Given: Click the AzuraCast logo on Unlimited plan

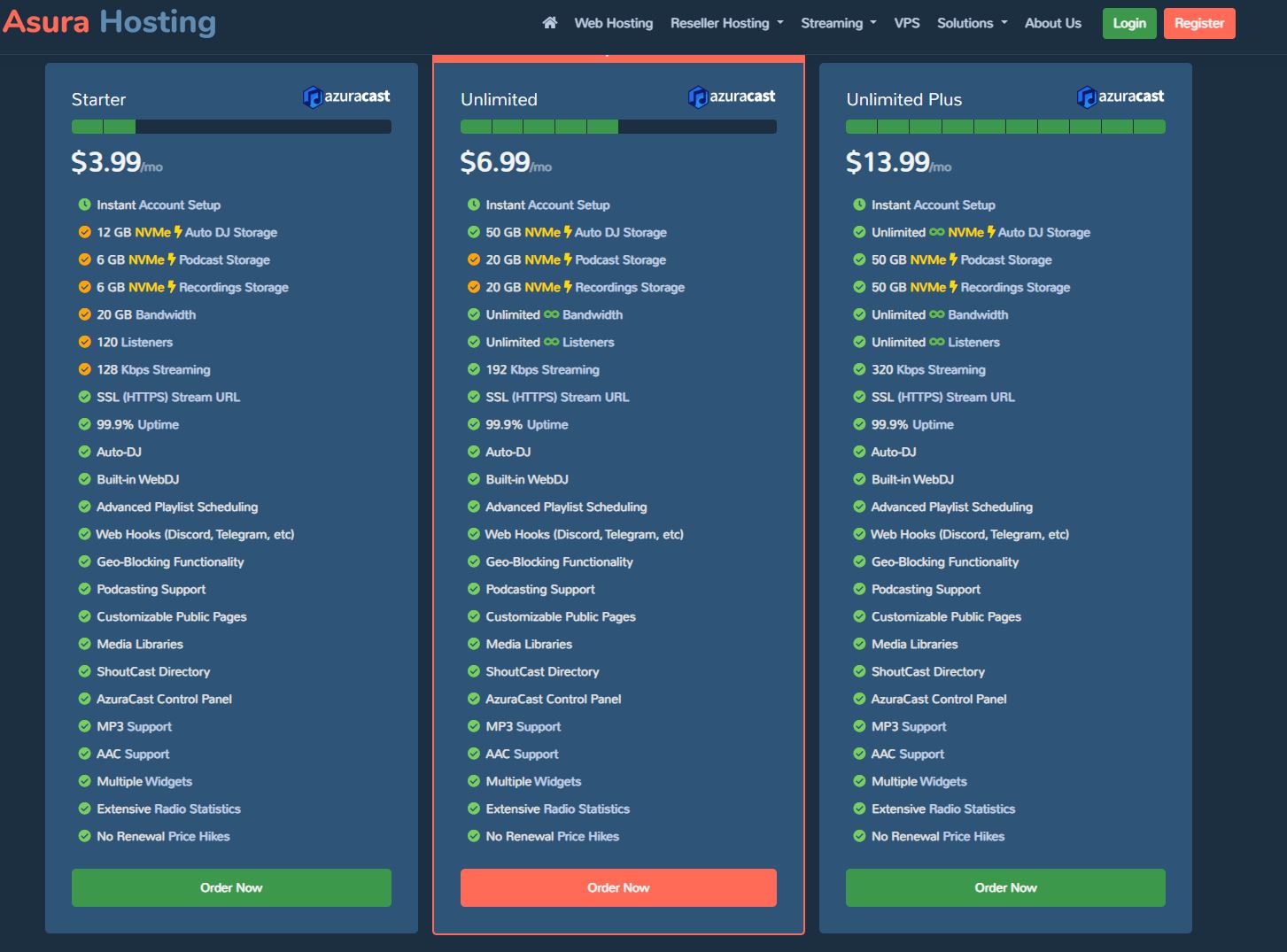Looking at the screenshot, I should point(732,97).
